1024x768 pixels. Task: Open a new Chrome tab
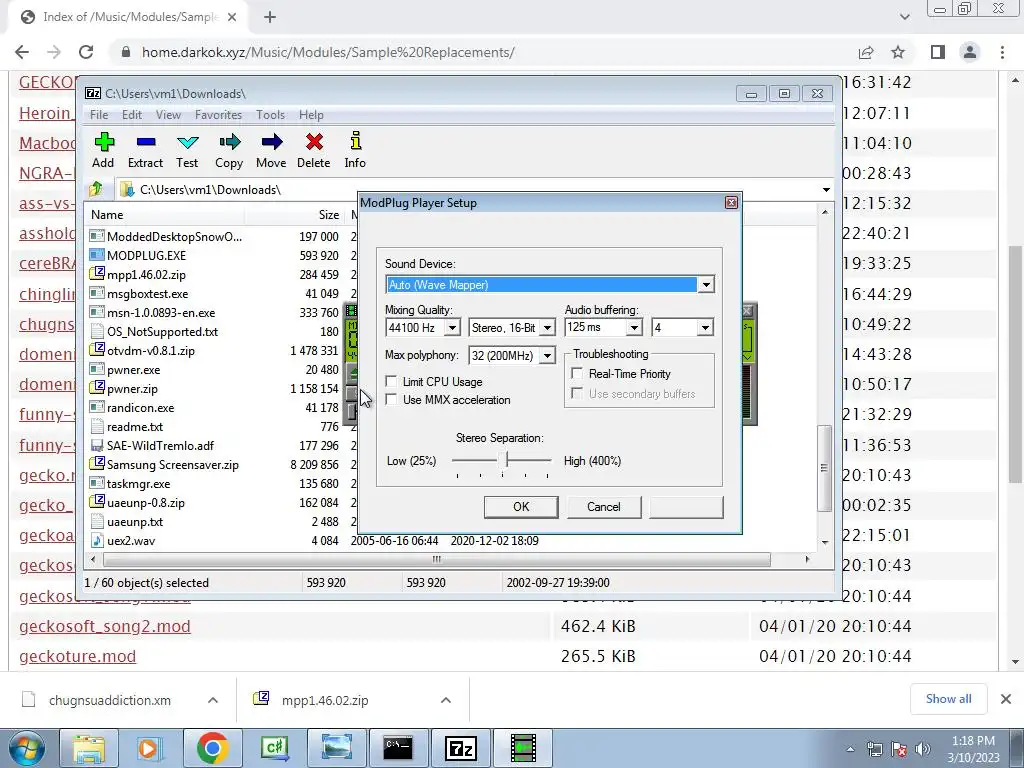pyautogui.click(x=270, y=17)
